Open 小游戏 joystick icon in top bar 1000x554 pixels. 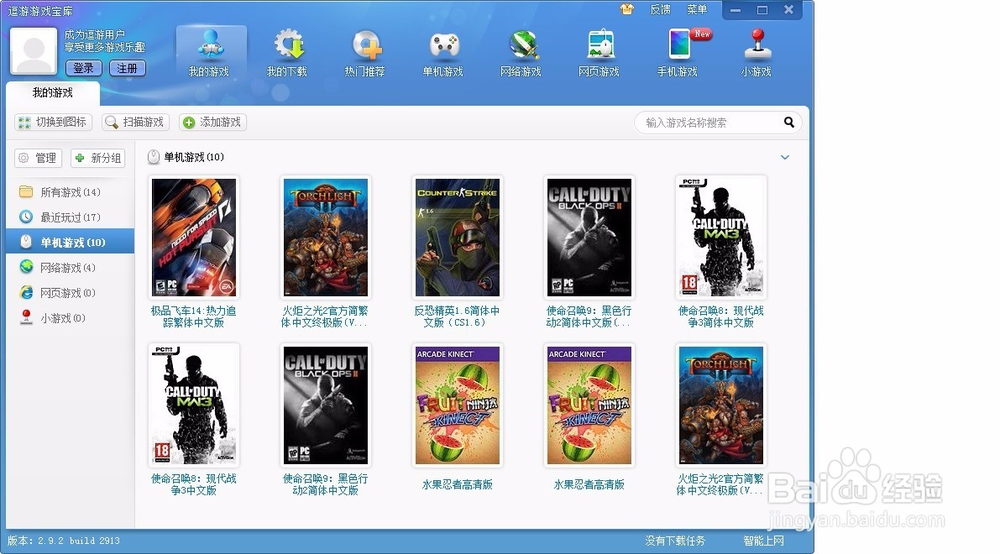[756, 54]
